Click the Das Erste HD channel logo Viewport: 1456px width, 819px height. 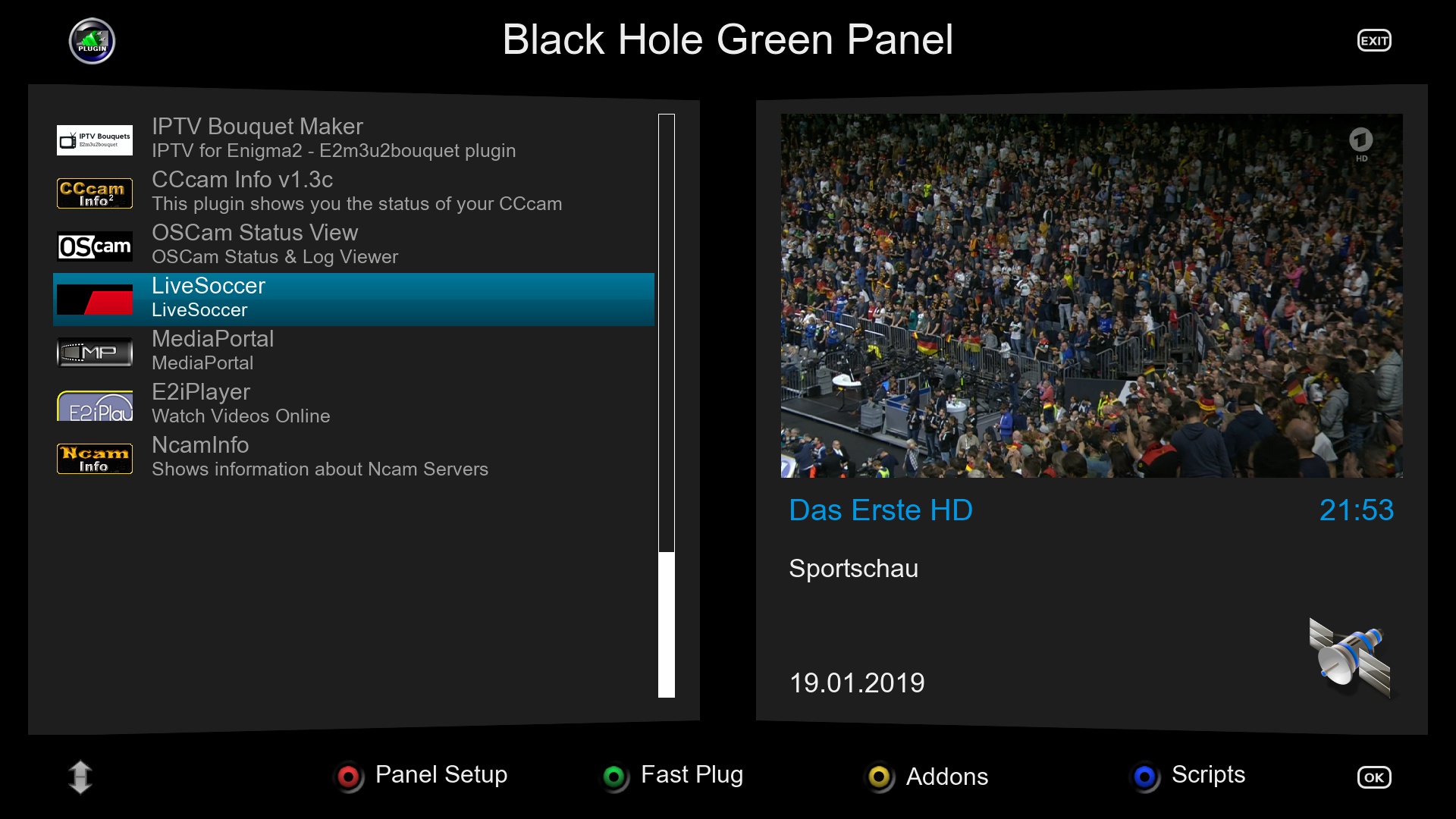coord(1361,144)
